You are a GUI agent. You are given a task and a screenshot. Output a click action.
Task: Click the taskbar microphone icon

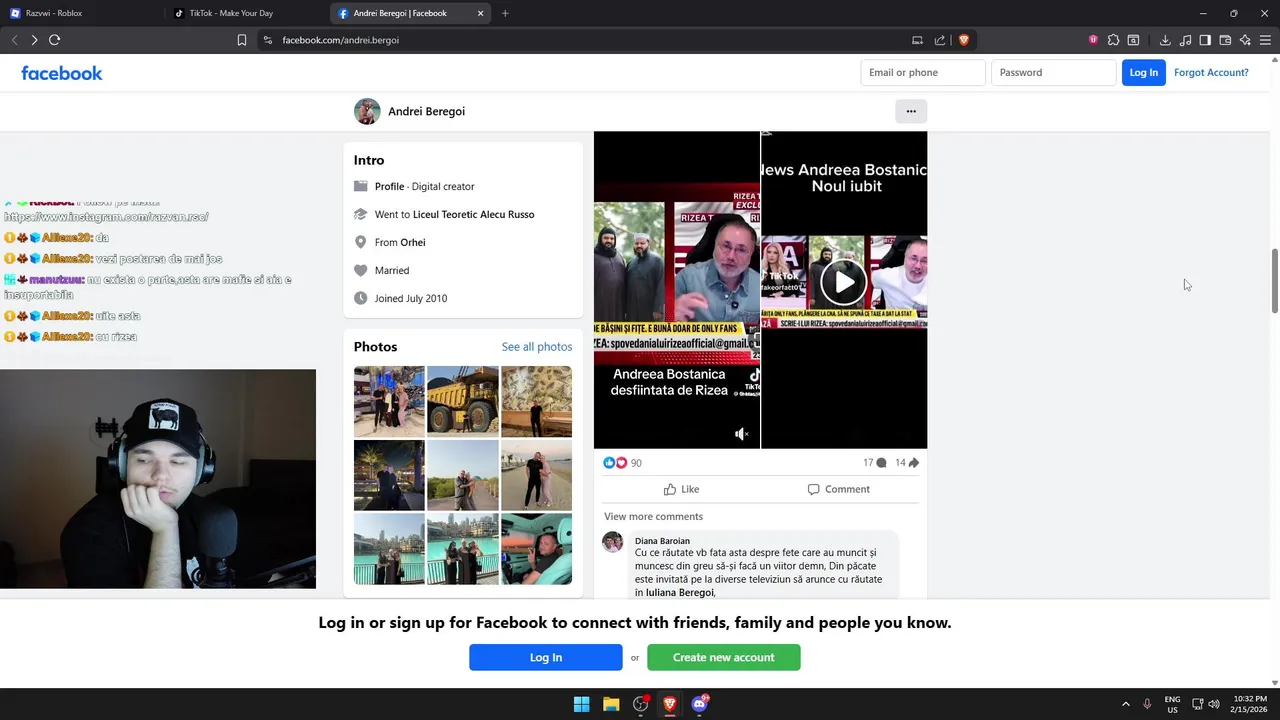pos(1147,704)
